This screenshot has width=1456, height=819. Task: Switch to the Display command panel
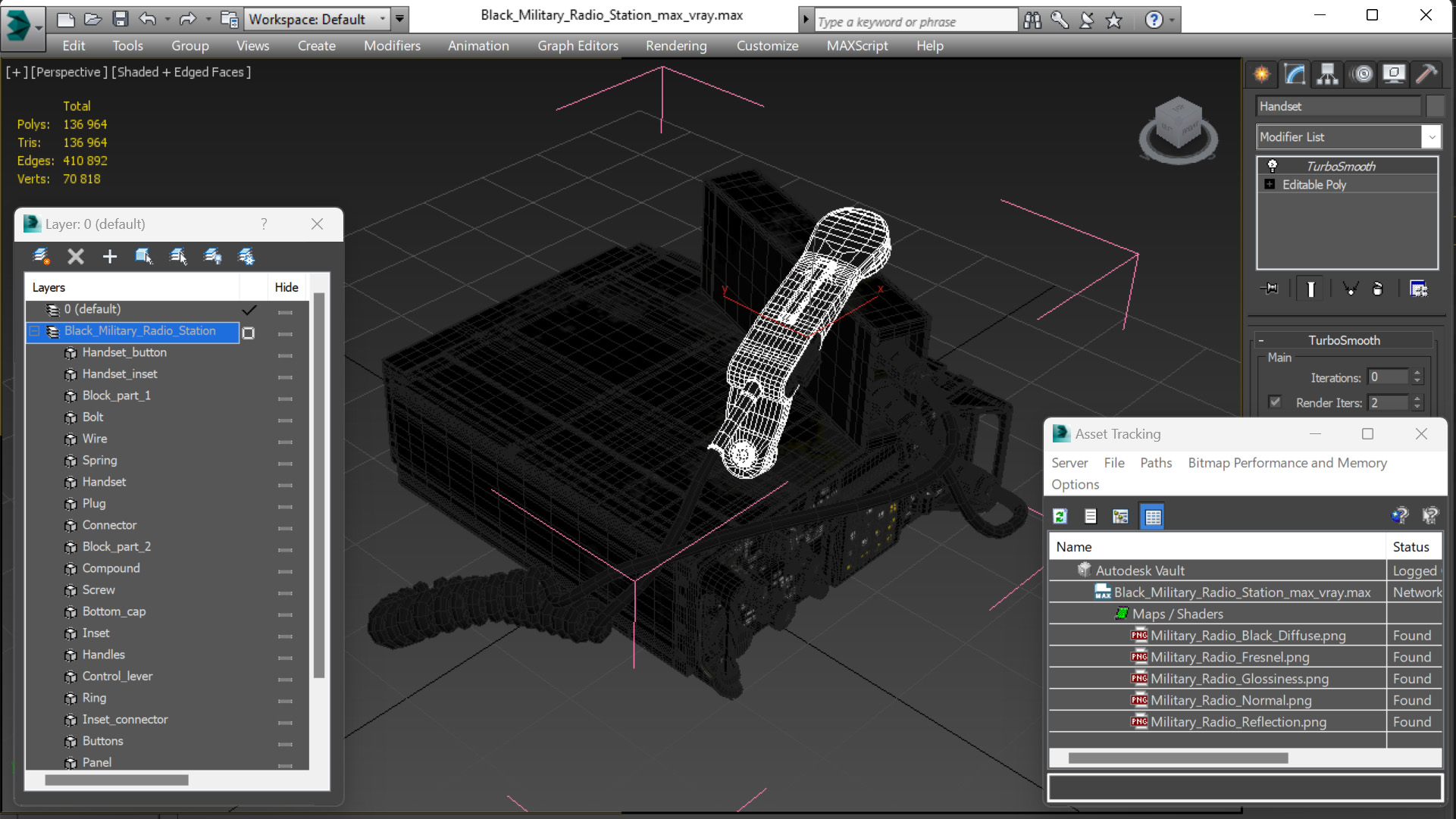[1394, 73]
